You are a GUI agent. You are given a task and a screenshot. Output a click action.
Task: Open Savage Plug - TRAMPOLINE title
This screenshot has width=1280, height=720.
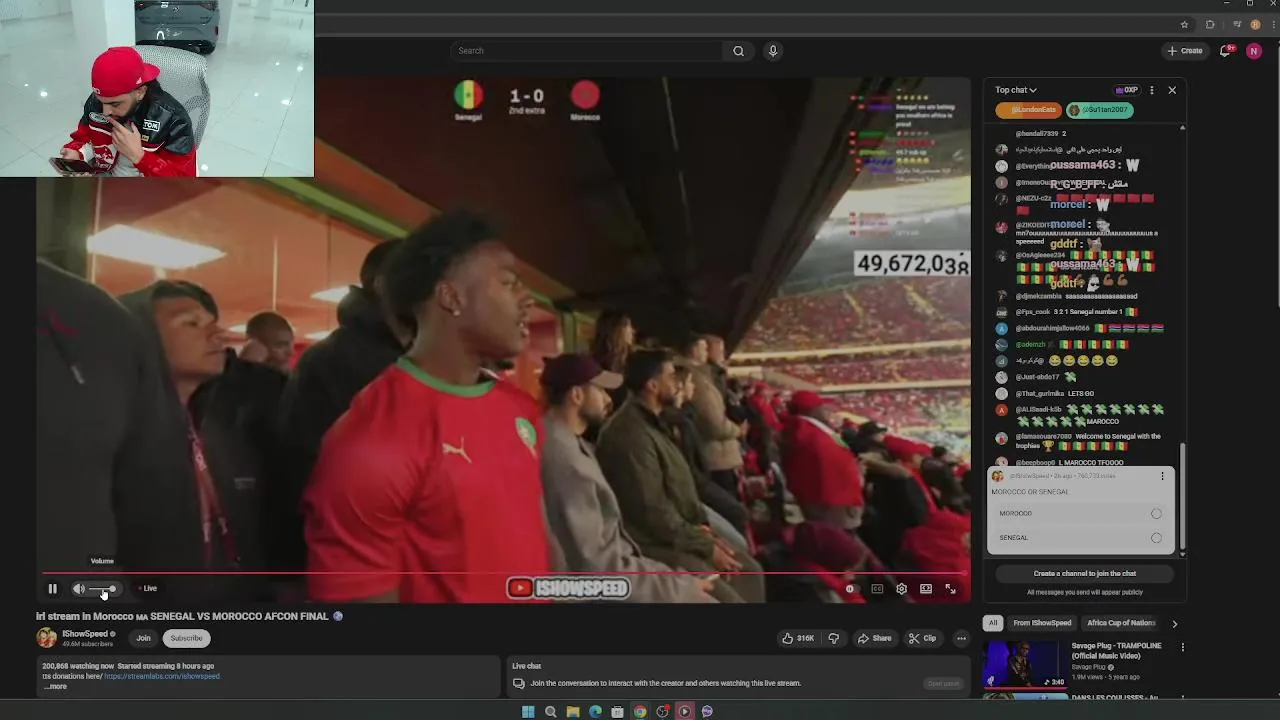1116,650
